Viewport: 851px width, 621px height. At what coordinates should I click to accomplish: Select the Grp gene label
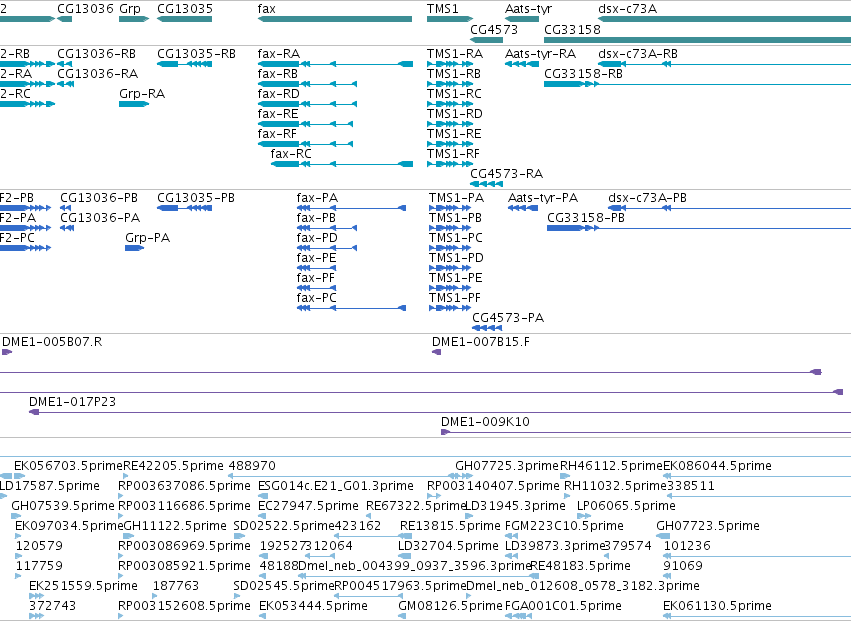point(130,9)
